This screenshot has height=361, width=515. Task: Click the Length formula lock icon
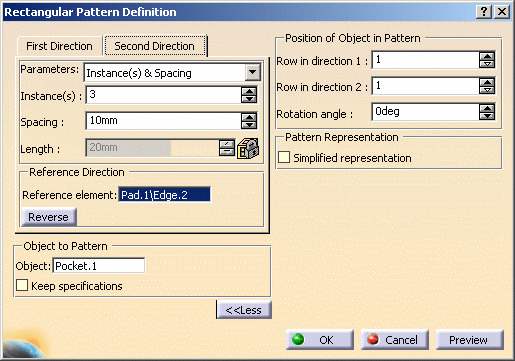point(248,148)
